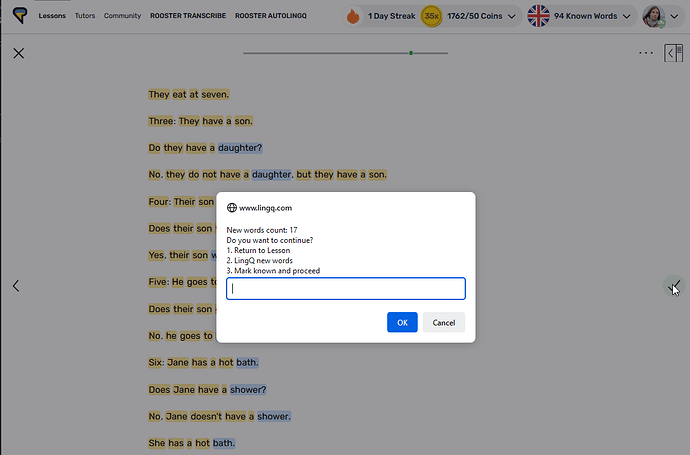This screenshot has height=455, width=690.
Task: Open the Lessons menu
Action: coord(52,16)
